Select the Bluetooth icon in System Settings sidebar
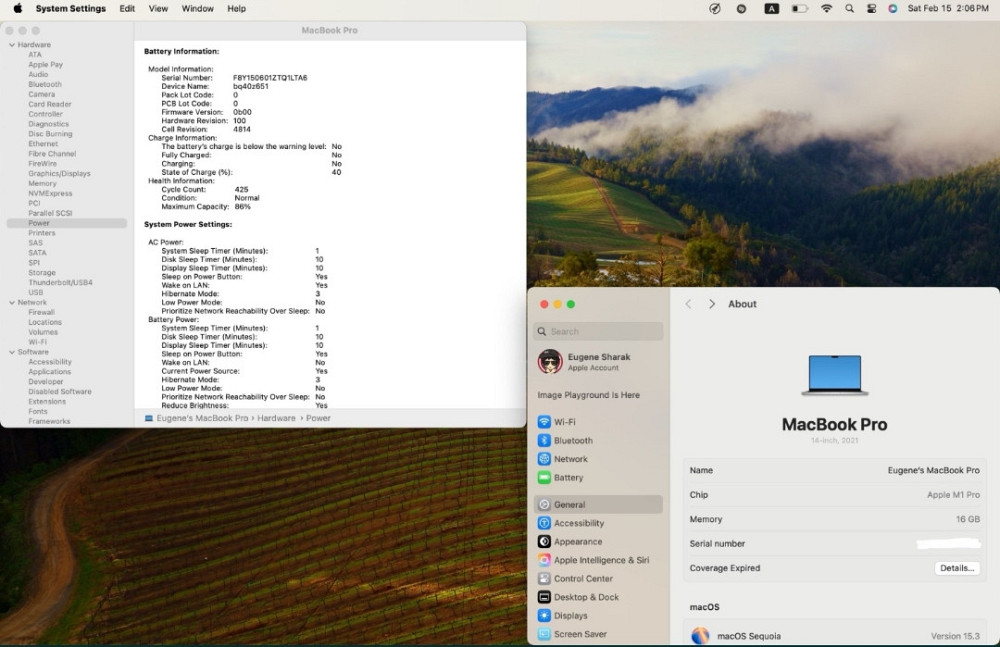The height and width of the screenshot is (647, 1000). (x=544, y=440)
